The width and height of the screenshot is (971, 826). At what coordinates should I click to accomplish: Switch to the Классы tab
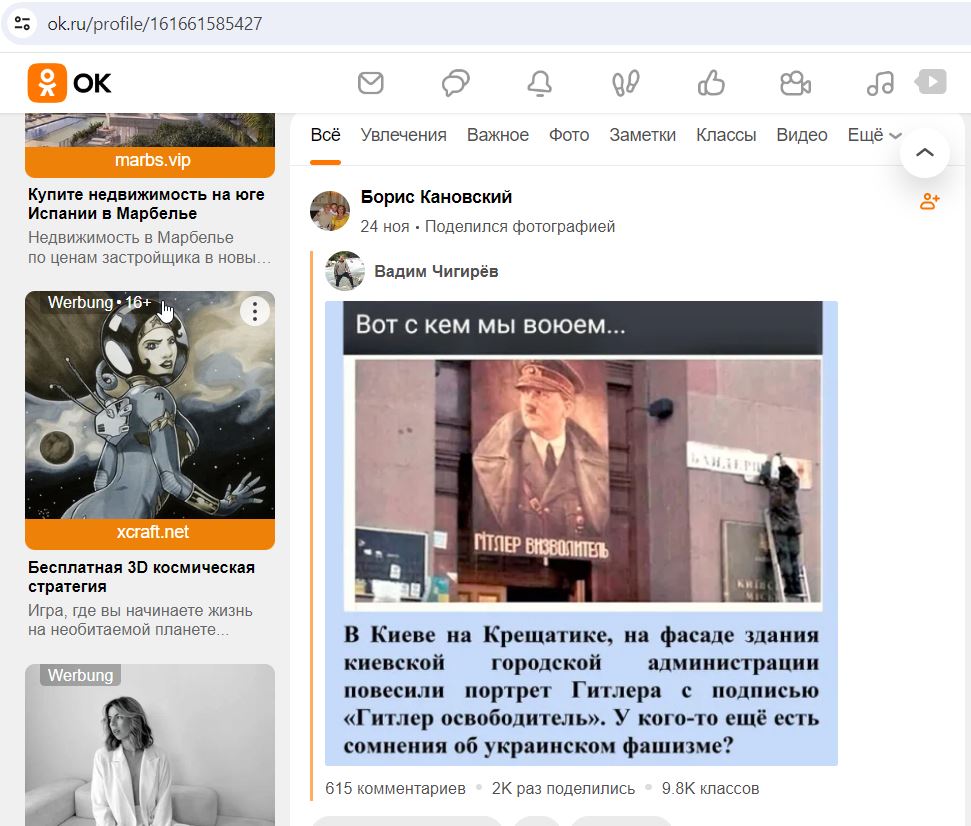click(725, 134)
